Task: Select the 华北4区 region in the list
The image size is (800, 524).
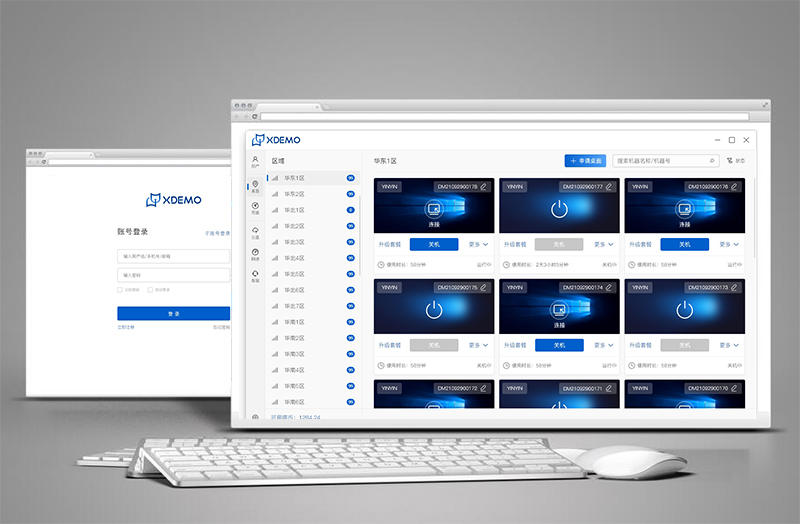Action: (x=312, y=258)
